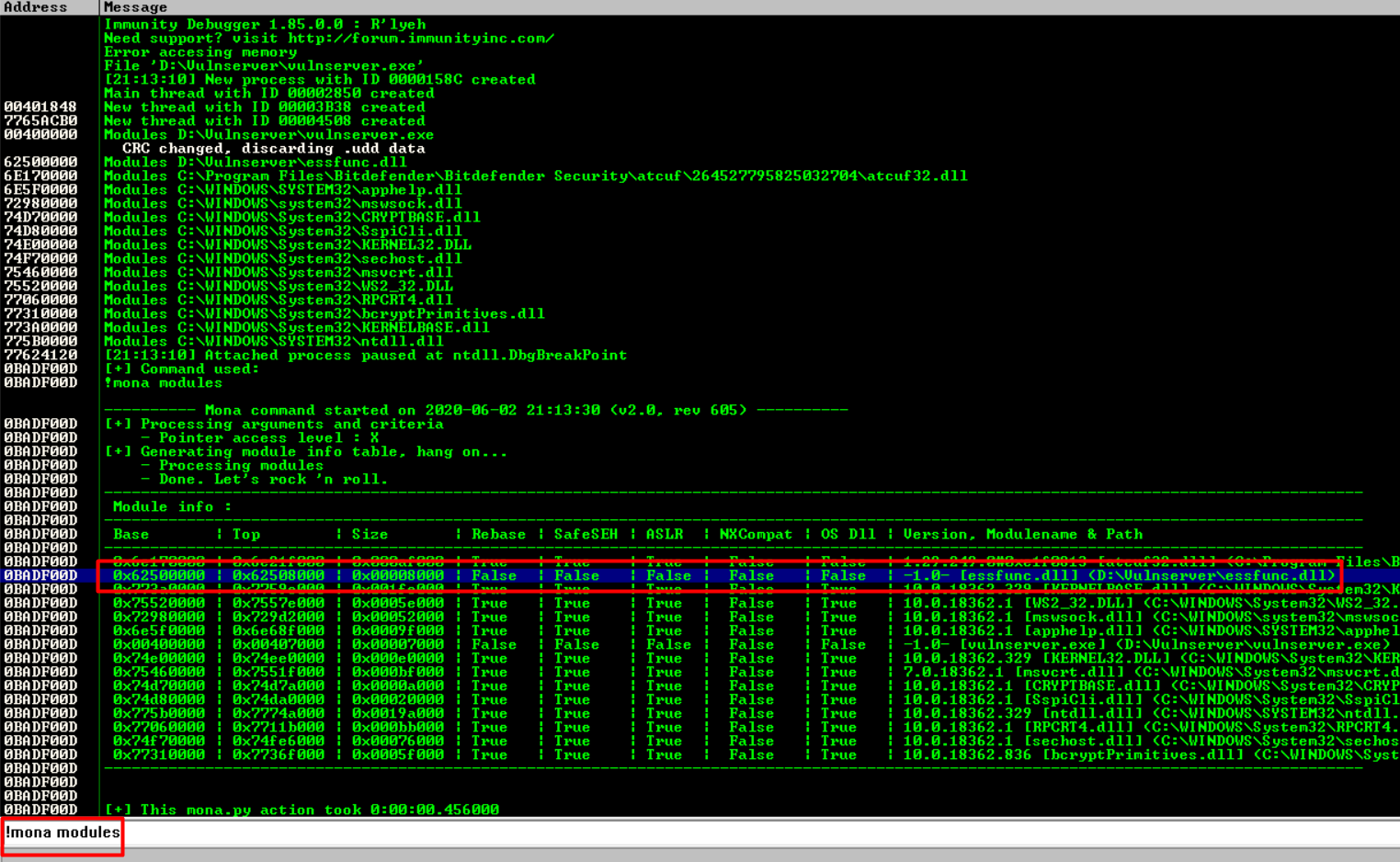The width and height of the screenshot is (1400, 862).
Task: Select the WS2_32.DLL module info row
Action: (x=750, y=604)
